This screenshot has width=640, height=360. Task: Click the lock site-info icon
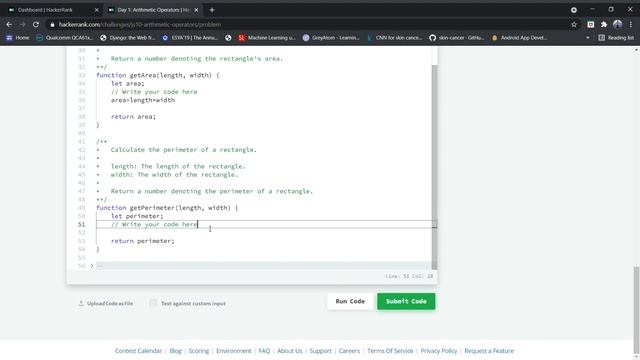point(52,24)
